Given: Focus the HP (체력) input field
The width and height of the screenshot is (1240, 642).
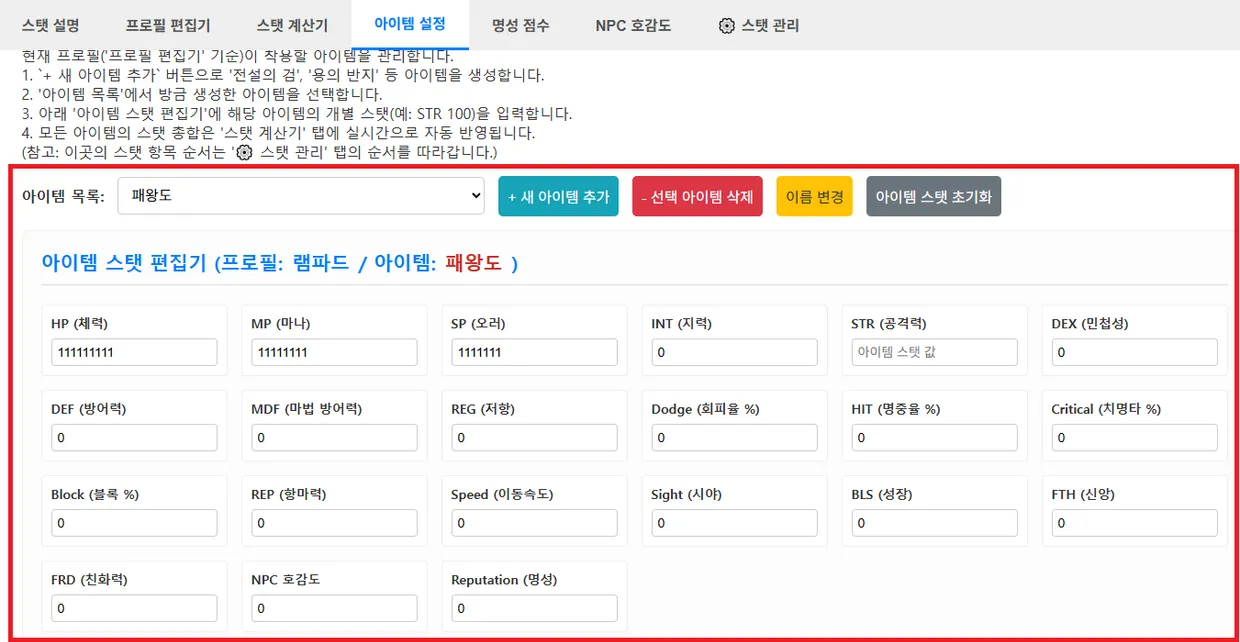Looking at the screenshot, I should coord(134,352).
